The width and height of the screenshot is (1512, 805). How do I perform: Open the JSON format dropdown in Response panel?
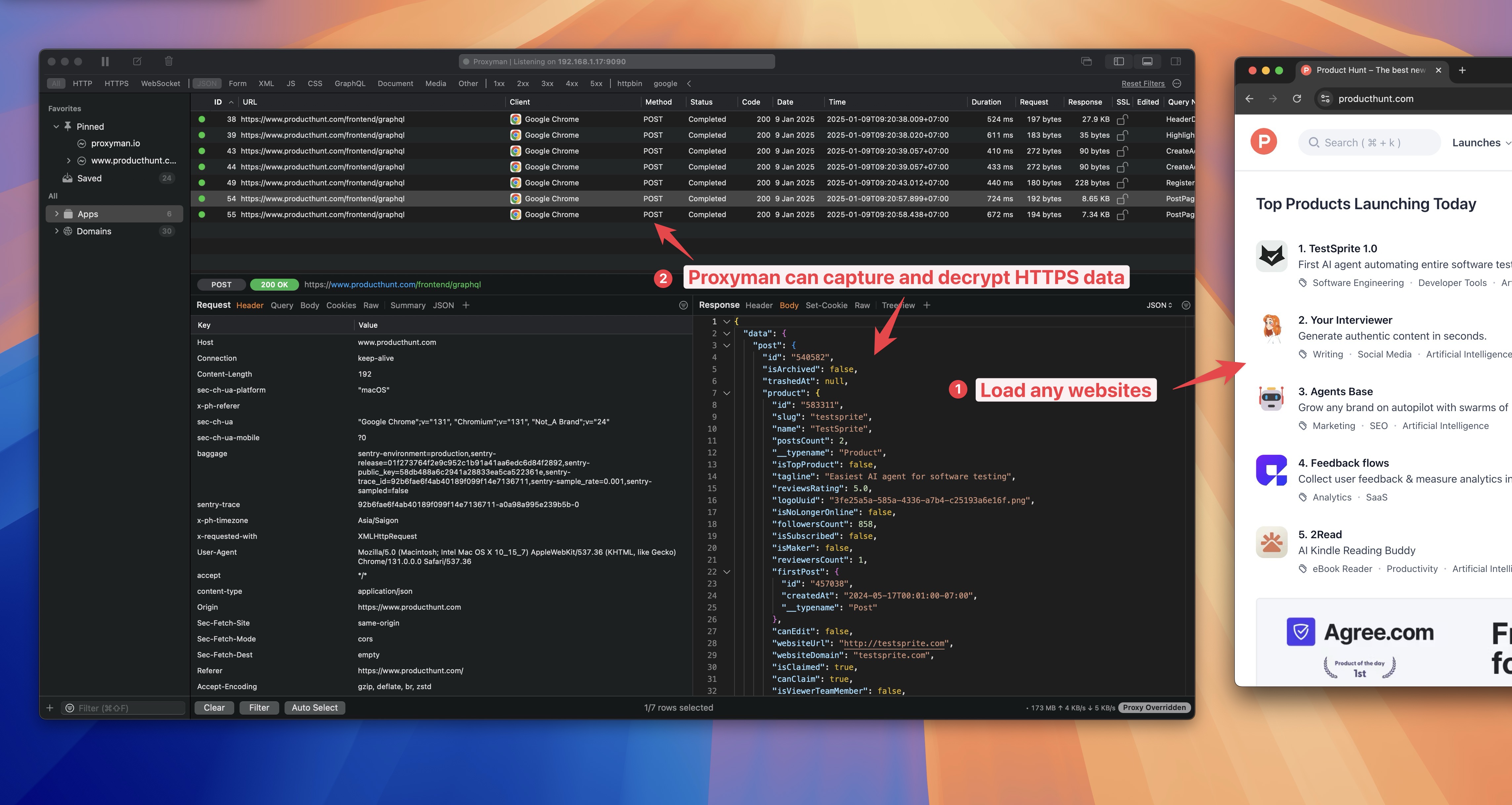1159,305
